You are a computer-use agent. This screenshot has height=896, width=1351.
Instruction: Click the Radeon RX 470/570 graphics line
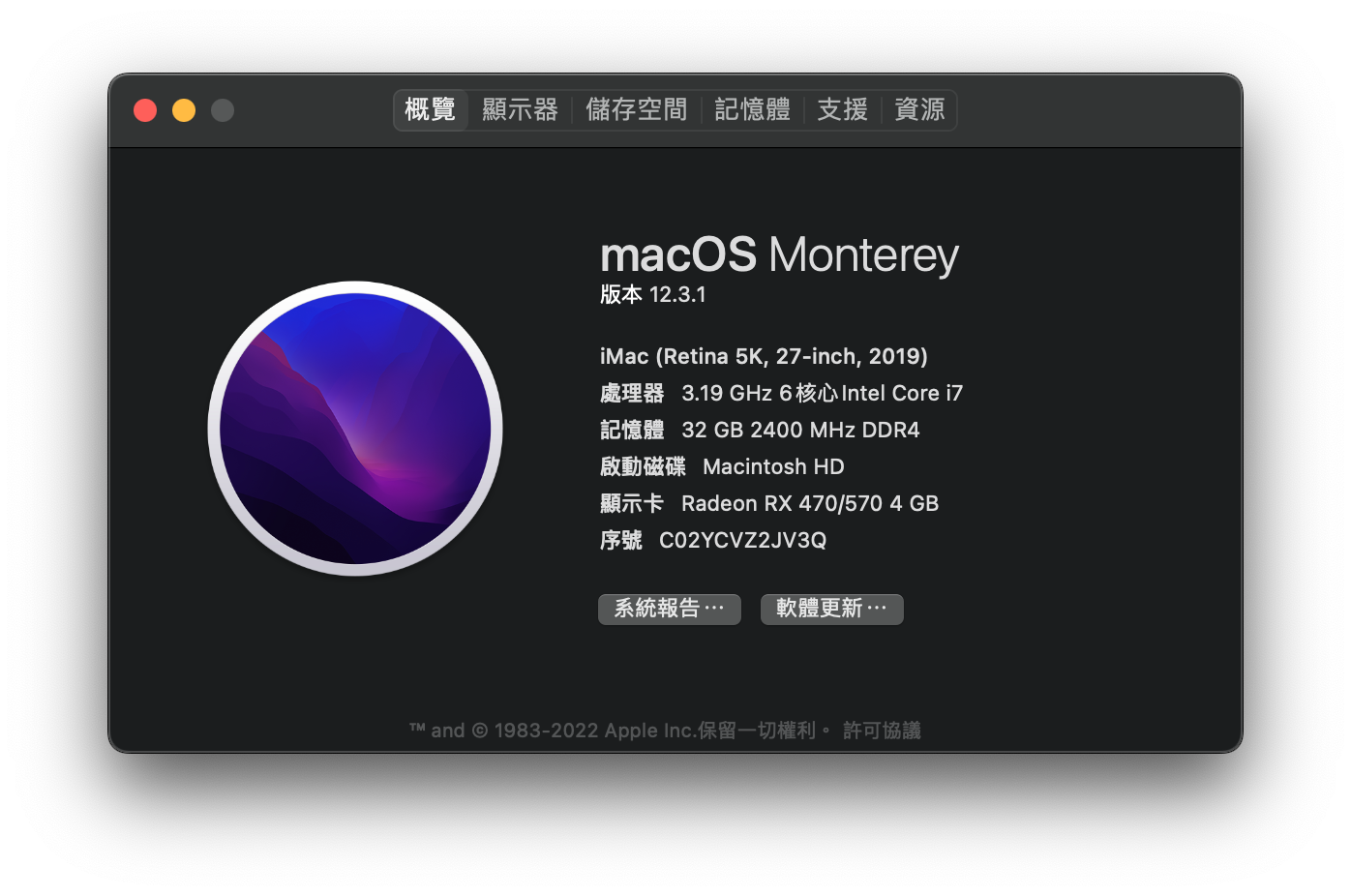click(769, 503)
